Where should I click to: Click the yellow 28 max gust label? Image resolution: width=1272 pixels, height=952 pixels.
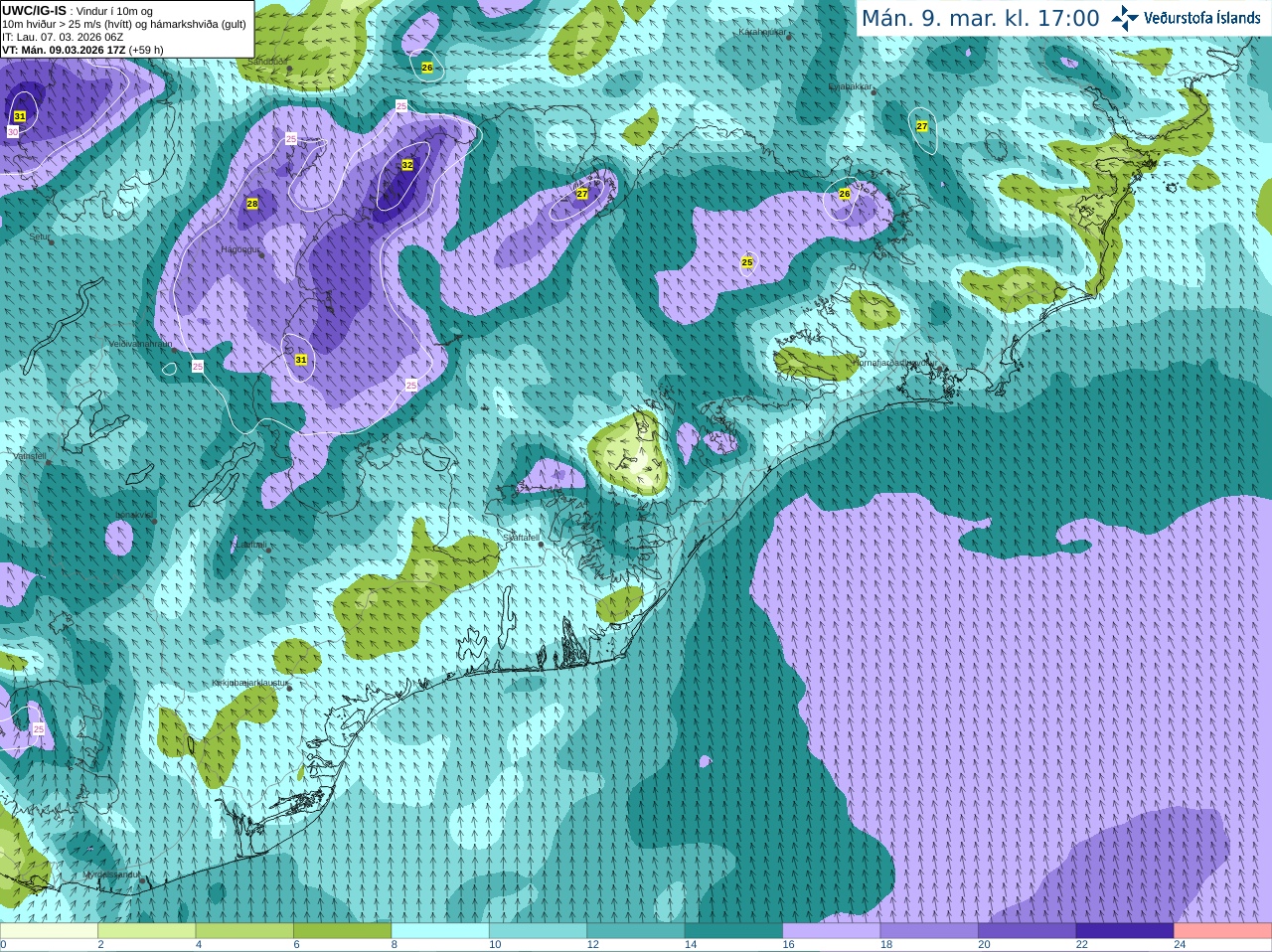click(252, 204)
